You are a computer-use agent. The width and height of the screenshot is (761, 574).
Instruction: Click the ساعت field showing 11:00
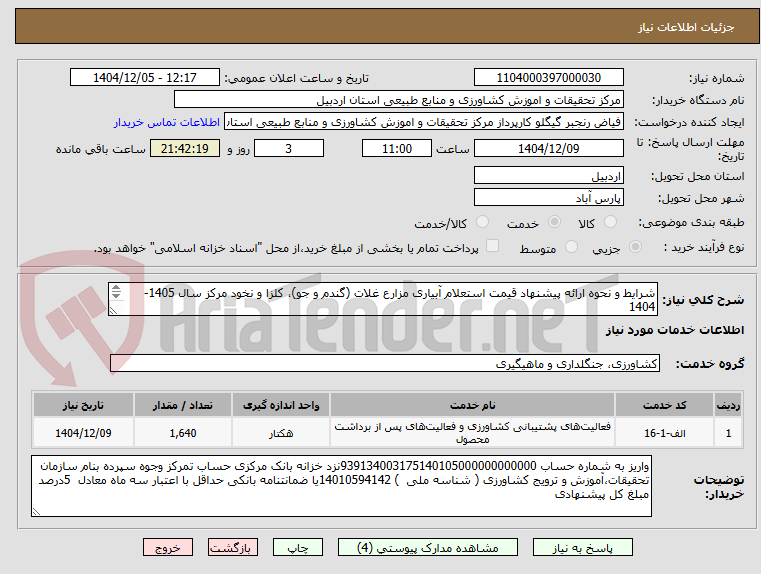click(x=397, y=148)
